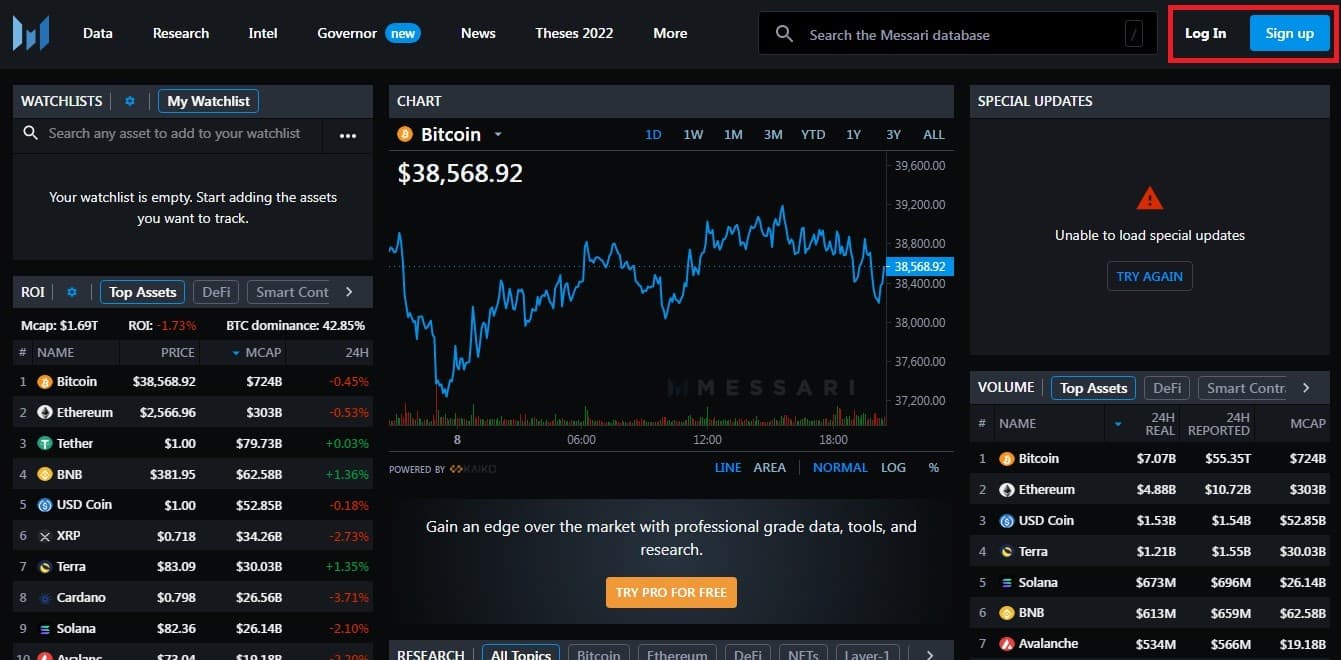
Task: Click the 38,568.92 price marker on chart axis
Action: tap(920, 267)
